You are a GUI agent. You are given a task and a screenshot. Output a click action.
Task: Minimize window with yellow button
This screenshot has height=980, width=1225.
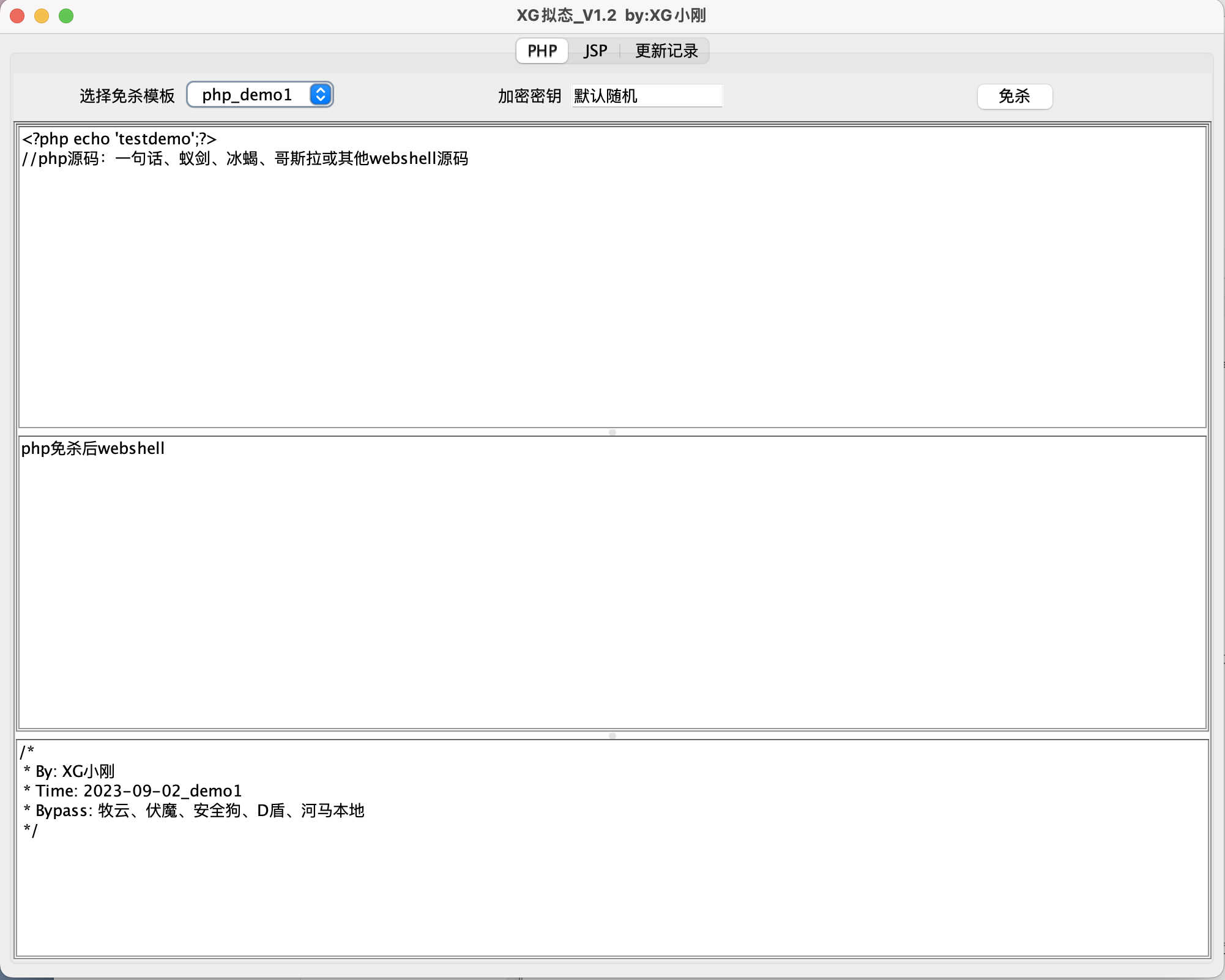click(x=42, y=16)
